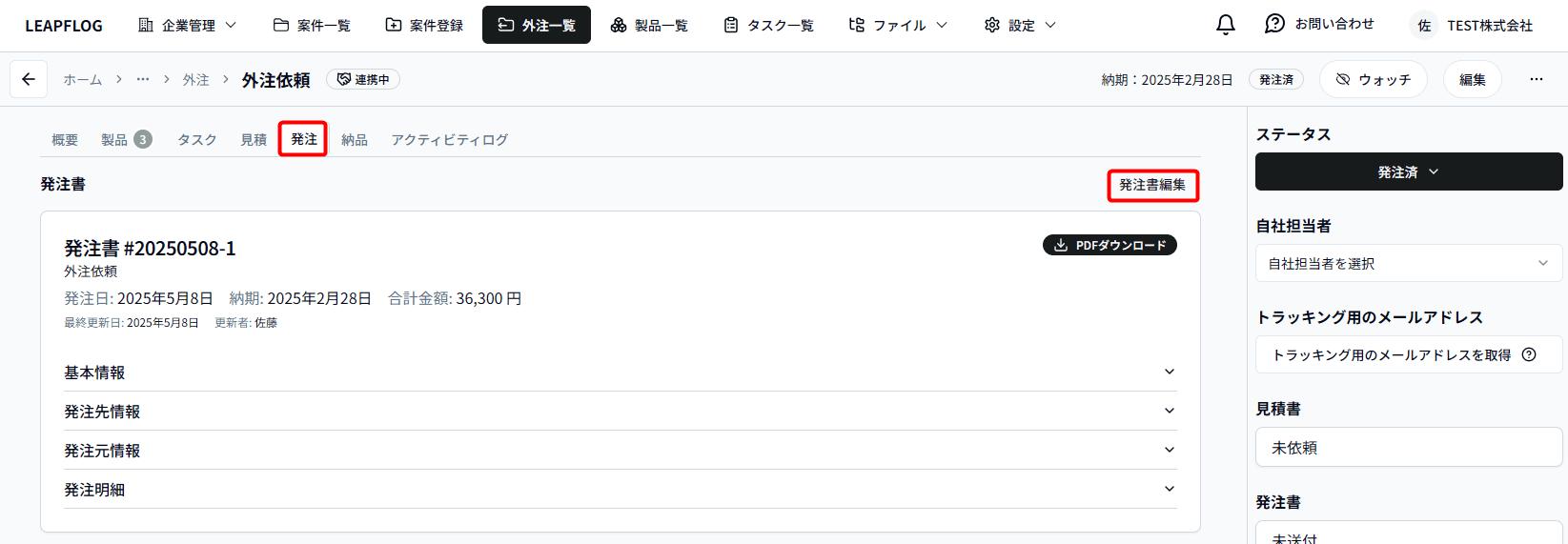Expand the 発注先情報 section
The width and height of the screenshot is (1568, 544).
[x=621, y=411]
